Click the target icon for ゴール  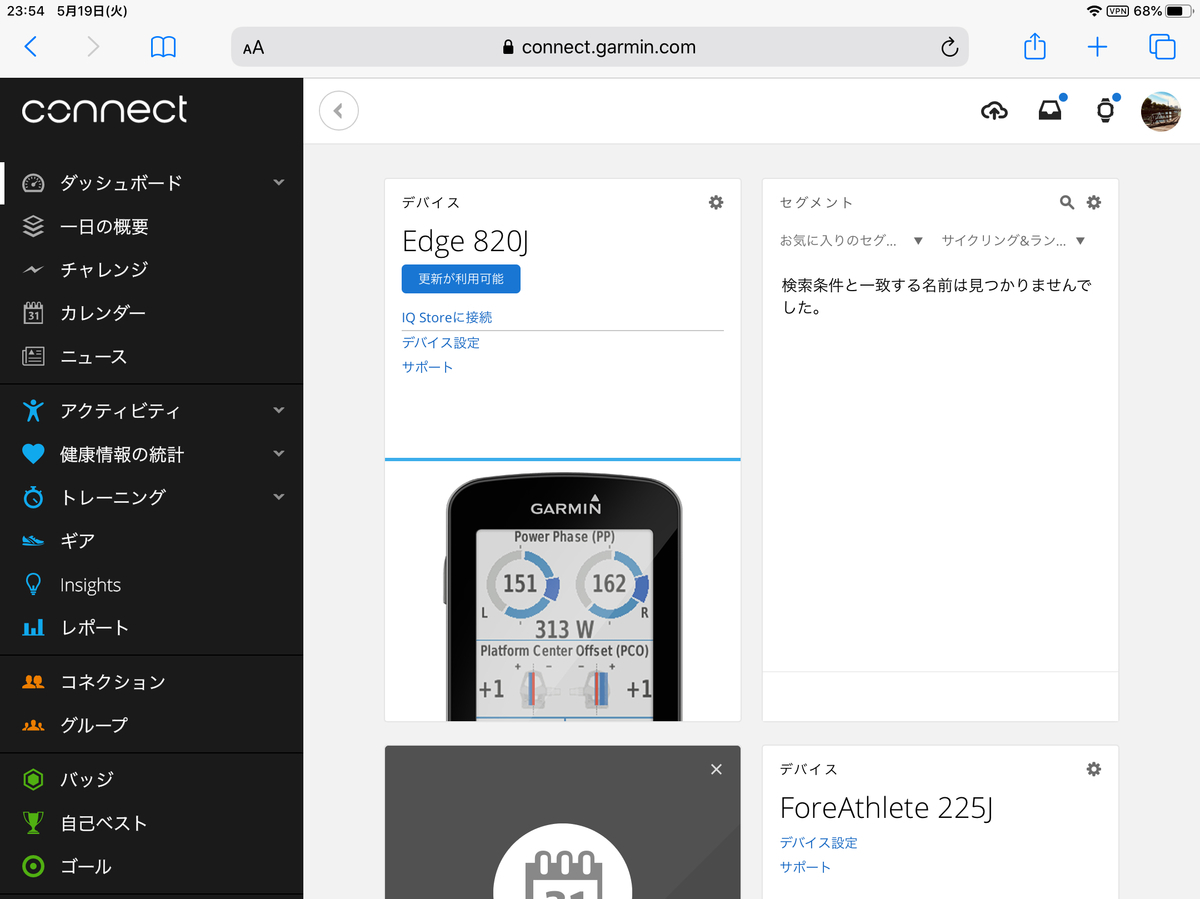[x=33, y=867]
